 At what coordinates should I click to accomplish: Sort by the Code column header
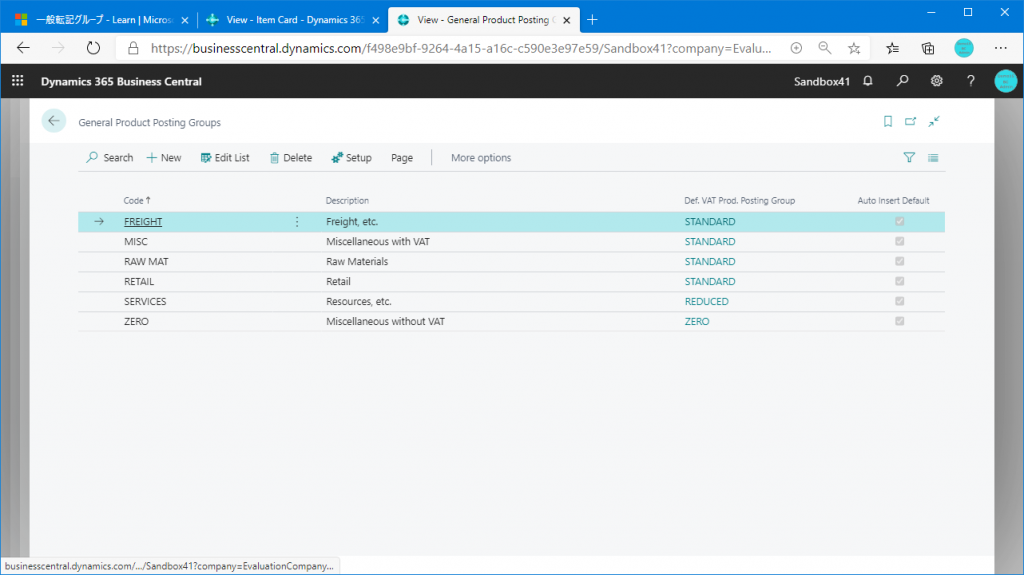point(137,201)
